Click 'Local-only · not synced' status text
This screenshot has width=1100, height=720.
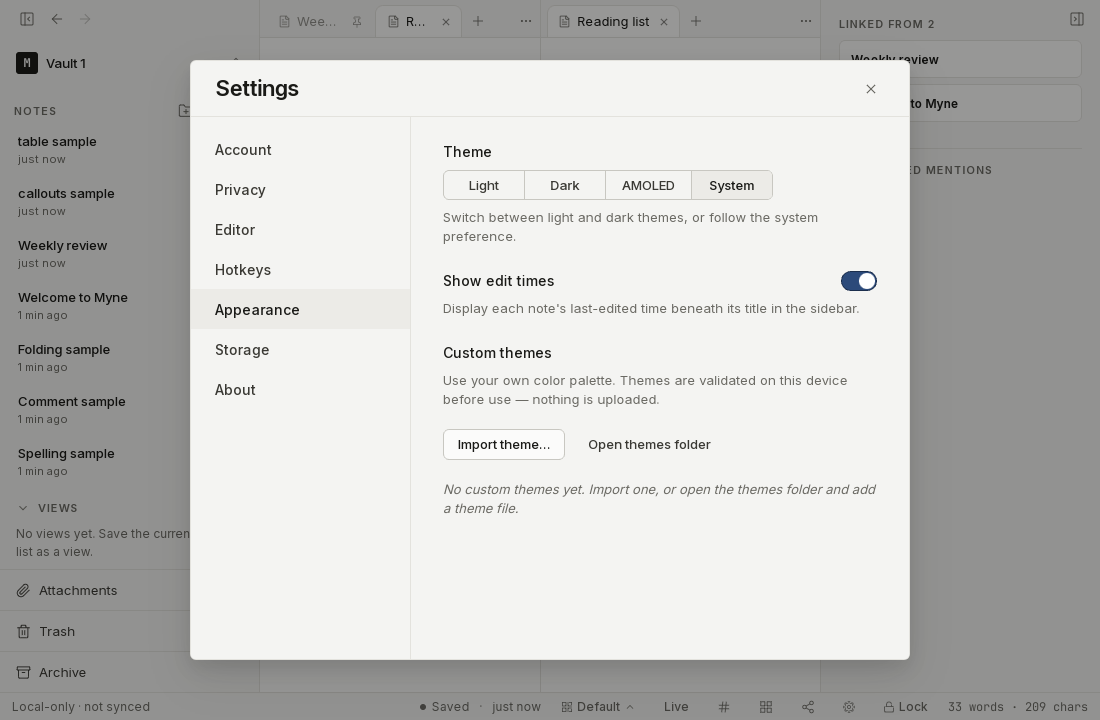pyautogui.click(x=81, y=707)
